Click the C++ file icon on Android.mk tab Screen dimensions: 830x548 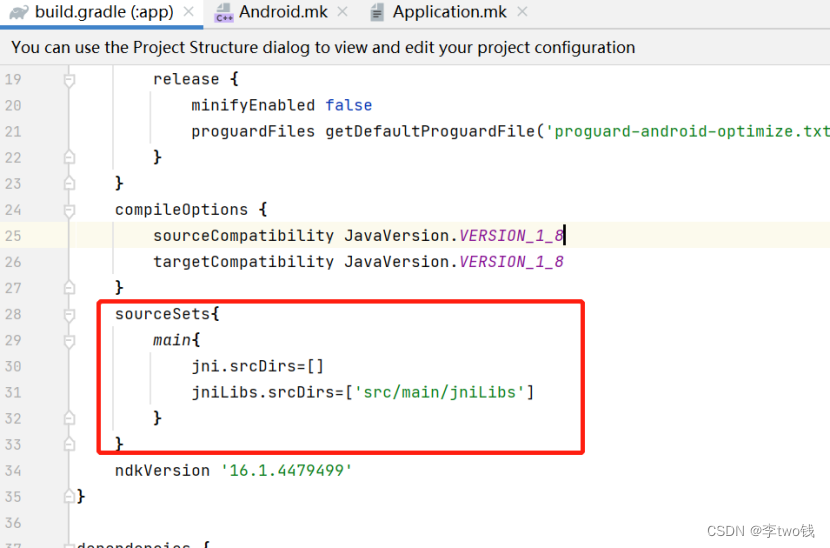224,13
